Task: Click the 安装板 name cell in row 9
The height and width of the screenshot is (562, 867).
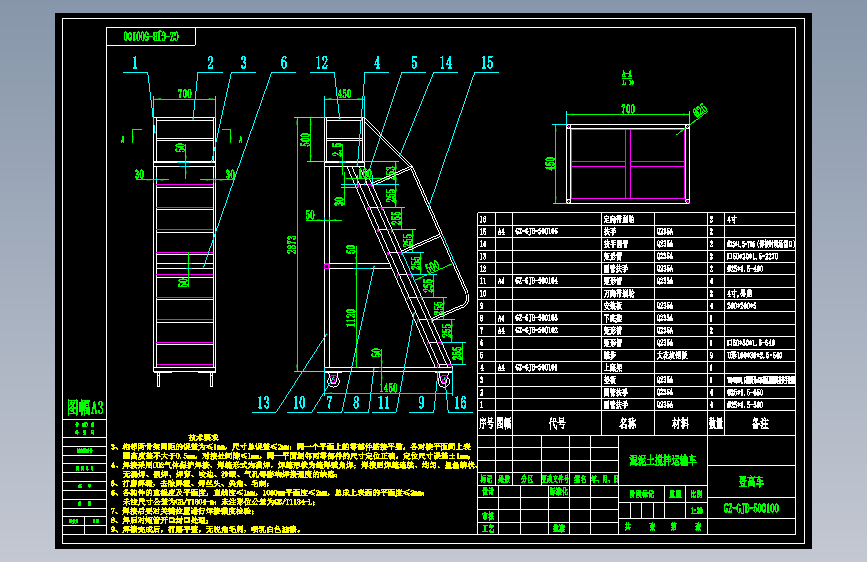Action: pyautogui.click(x=613, y=306)
